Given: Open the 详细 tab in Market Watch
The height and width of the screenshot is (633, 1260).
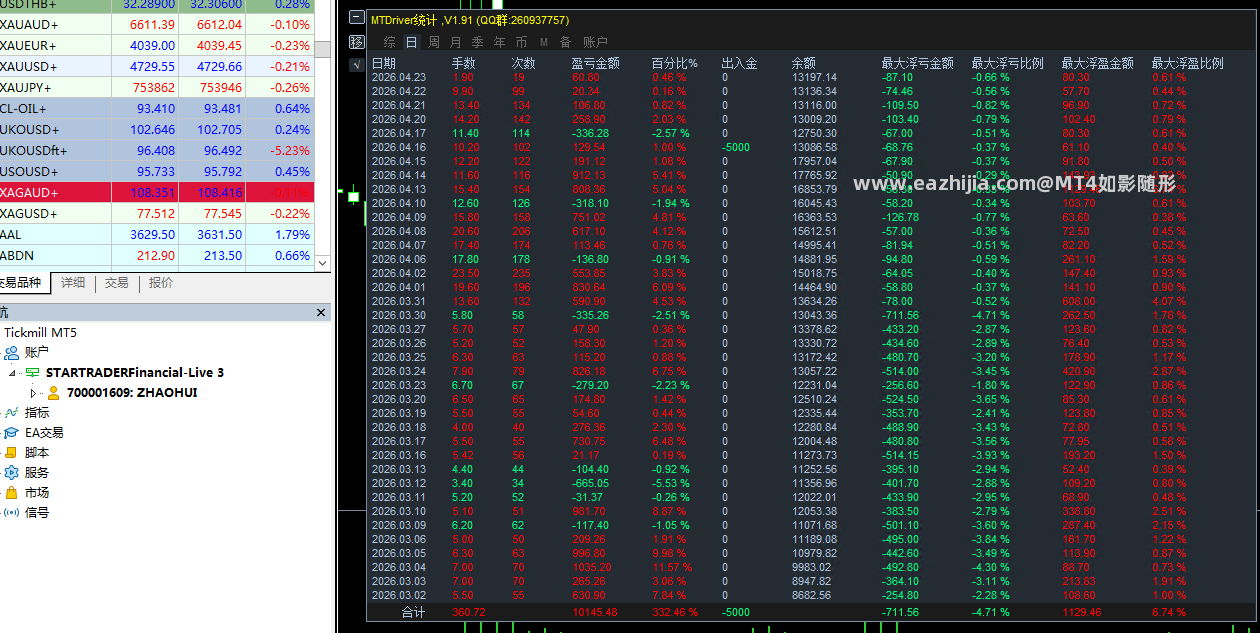Looking at the screenshot, I should pos(73,283).
